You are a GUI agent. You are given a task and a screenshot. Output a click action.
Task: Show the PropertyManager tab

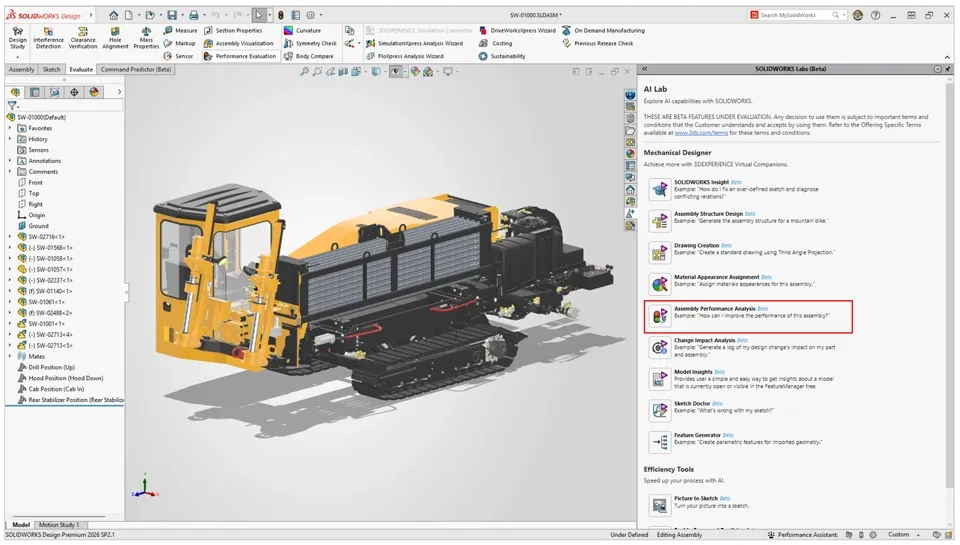click(35, 92)
